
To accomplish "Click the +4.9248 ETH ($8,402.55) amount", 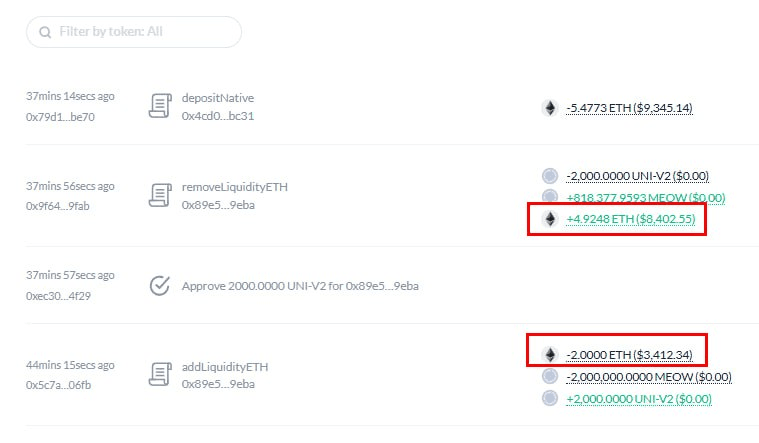I will point(631,219).
